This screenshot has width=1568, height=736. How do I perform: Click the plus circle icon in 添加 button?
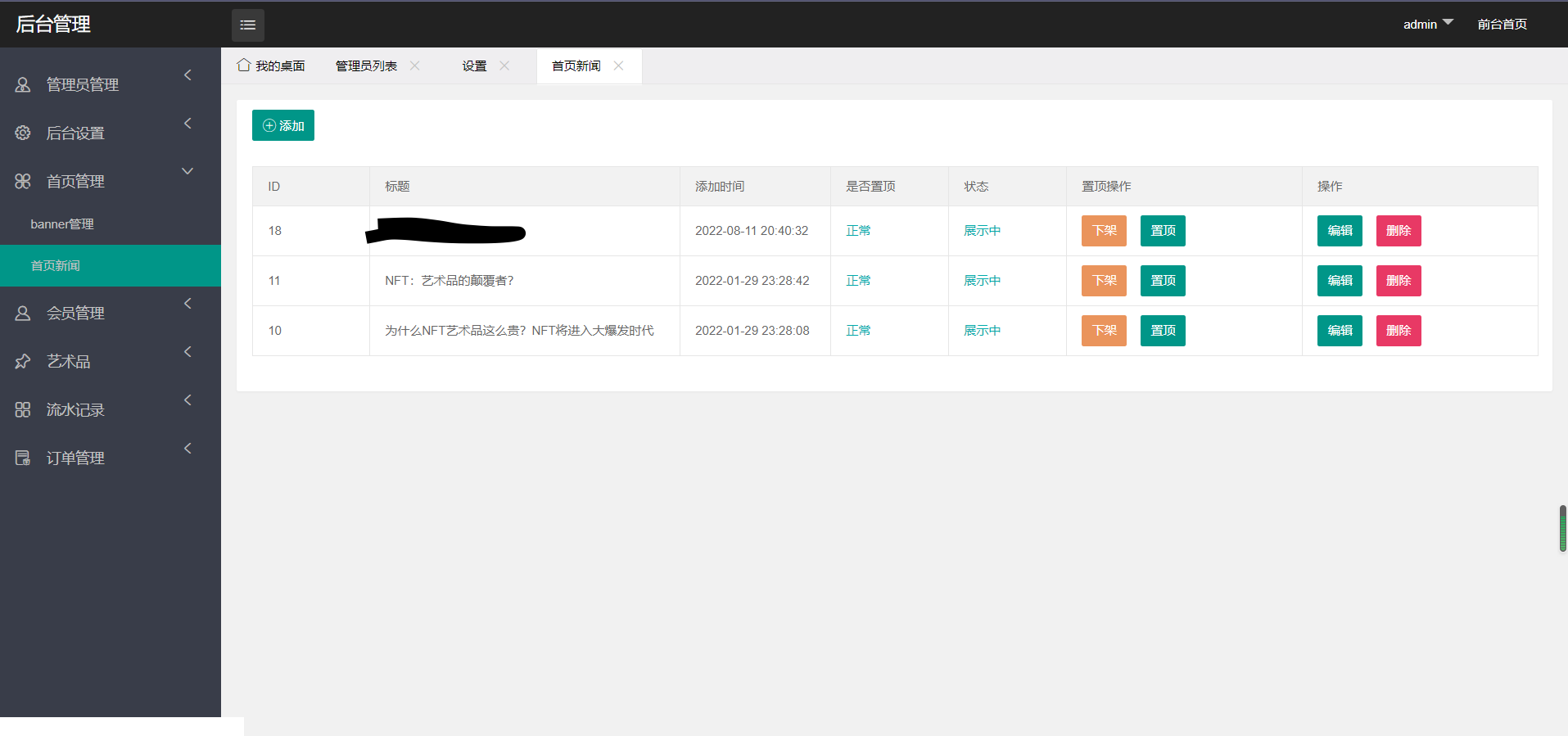click(x=269, y=125)
